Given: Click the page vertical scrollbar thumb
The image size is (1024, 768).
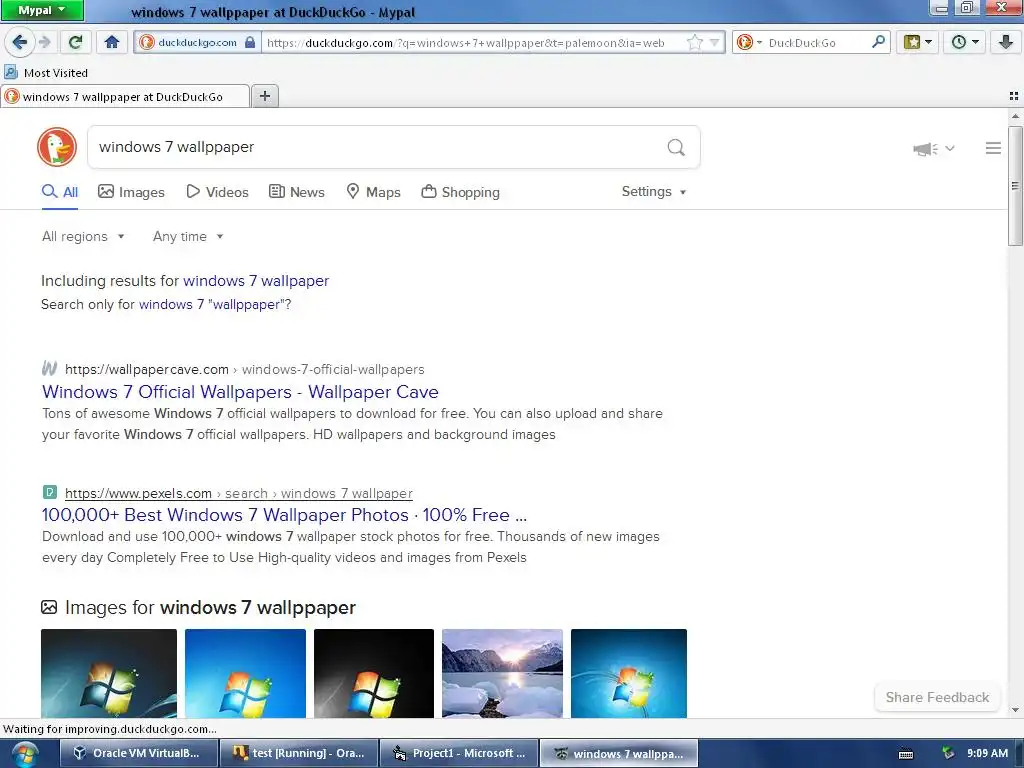Looking at the screenshot, I should (x=1015, y=186).
